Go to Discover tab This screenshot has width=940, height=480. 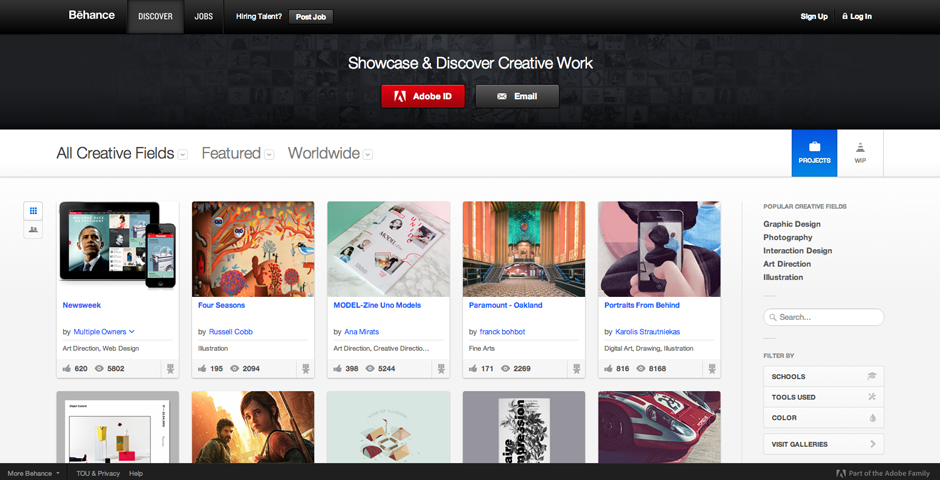coord(155,17)
